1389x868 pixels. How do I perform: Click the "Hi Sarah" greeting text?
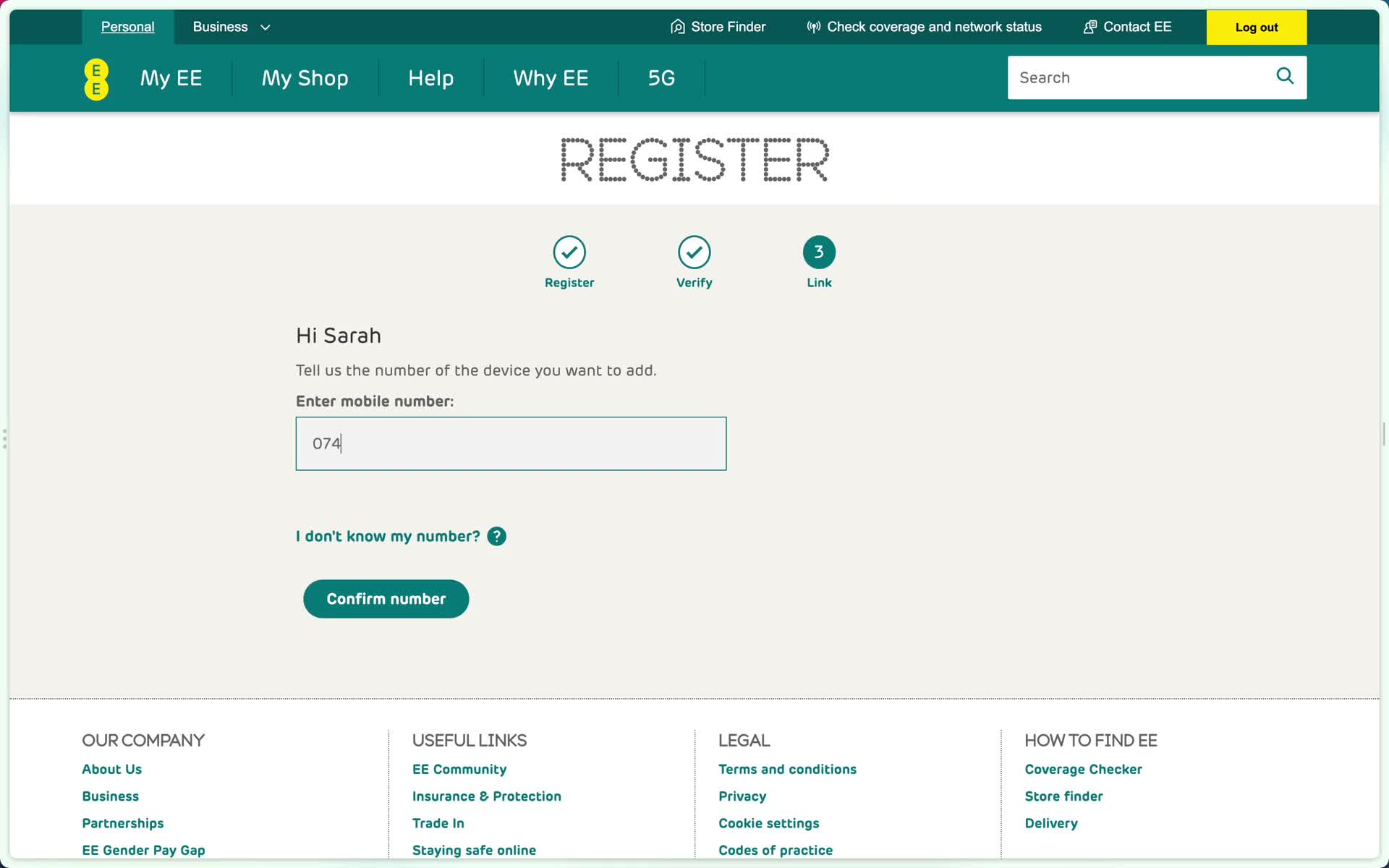pyautogui.click(x=339, y=336)
